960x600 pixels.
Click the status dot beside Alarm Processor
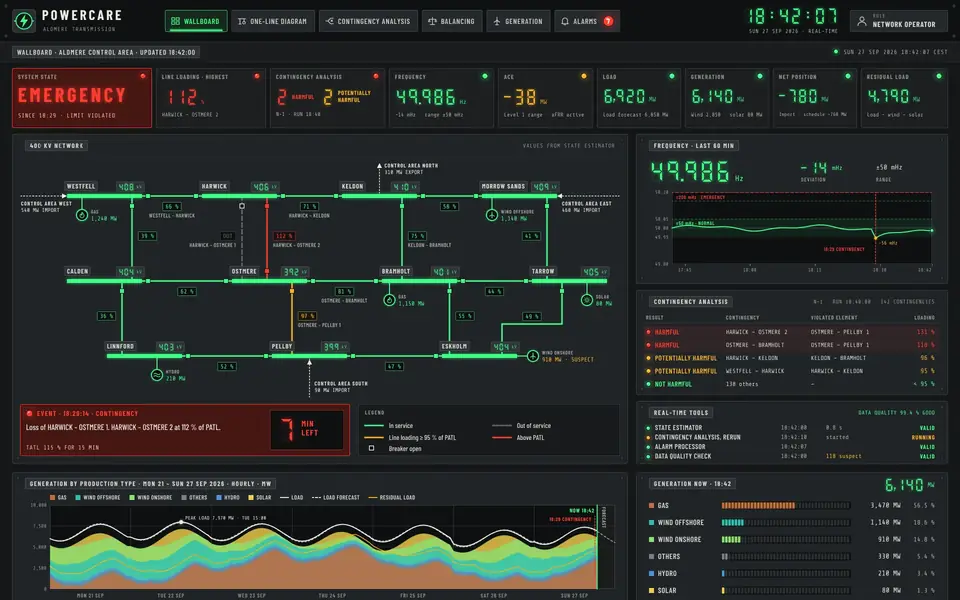(x=648, y=447)
